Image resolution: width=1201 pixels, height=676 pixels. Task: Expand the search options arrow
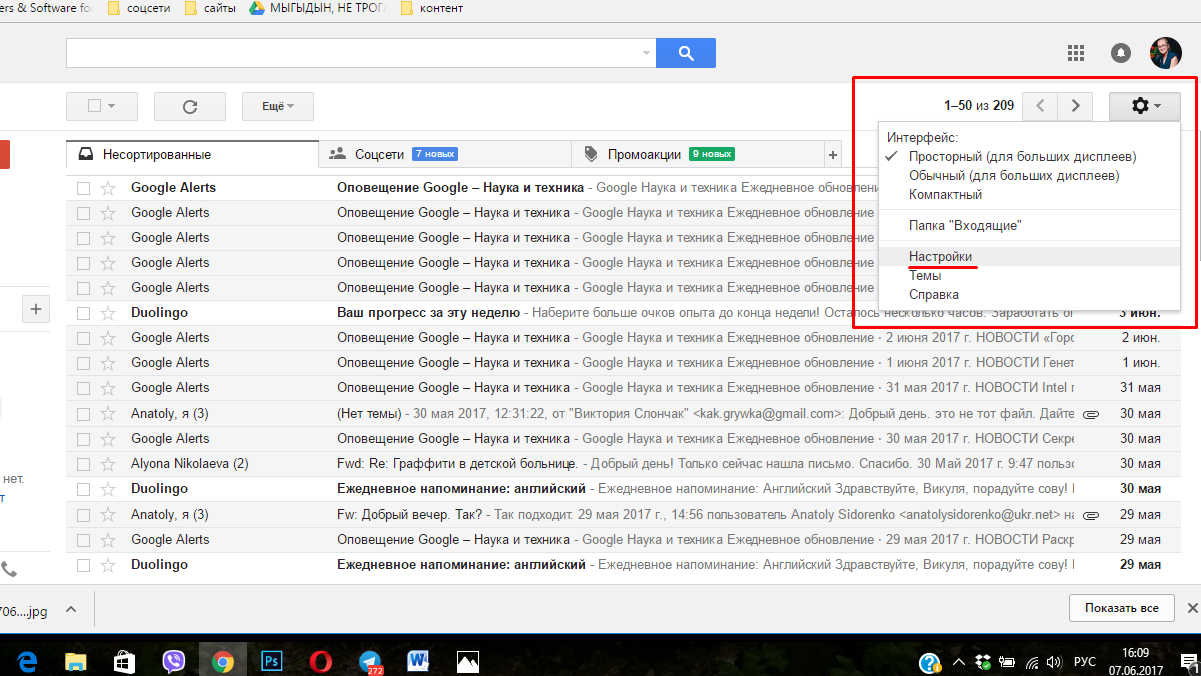click(x=645, y=53)
